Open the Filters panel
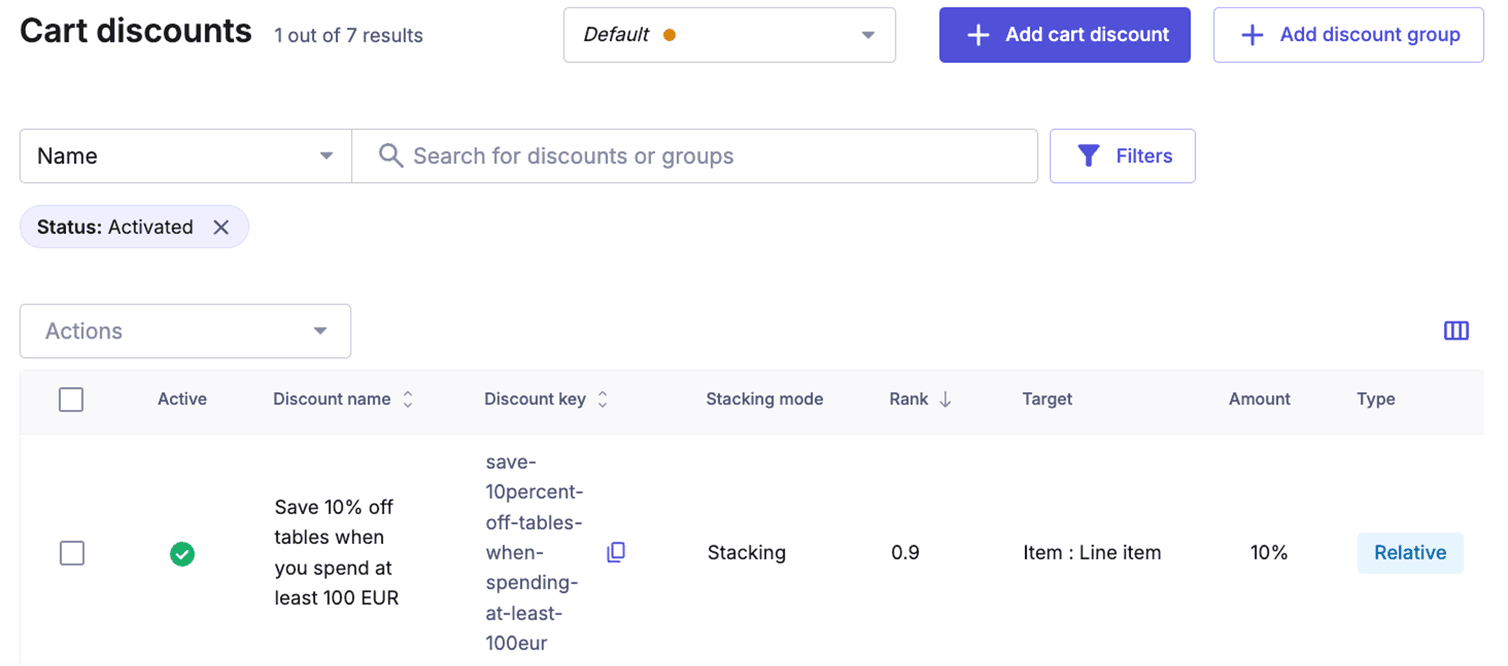 pos(1122,156)
